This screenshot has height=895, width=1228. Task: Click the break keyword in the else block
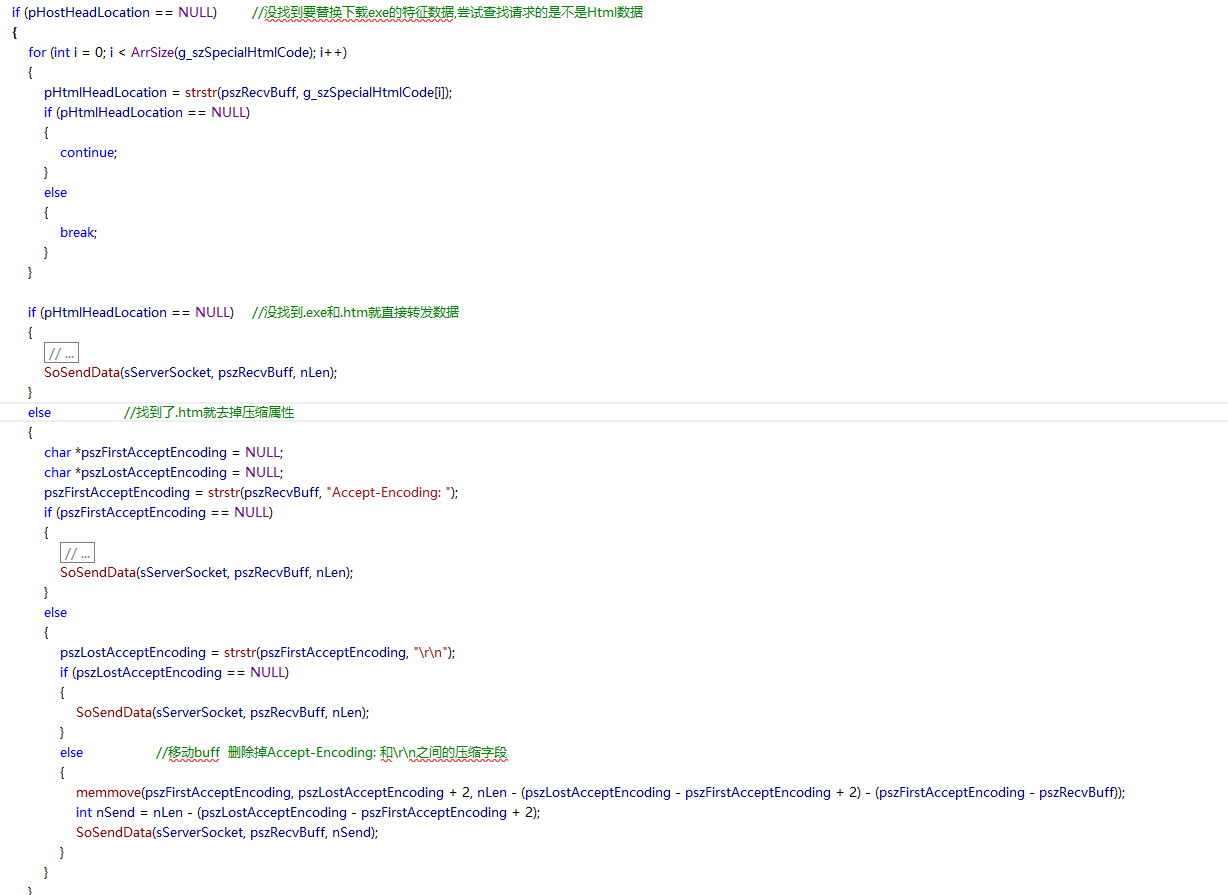point(78,232)
